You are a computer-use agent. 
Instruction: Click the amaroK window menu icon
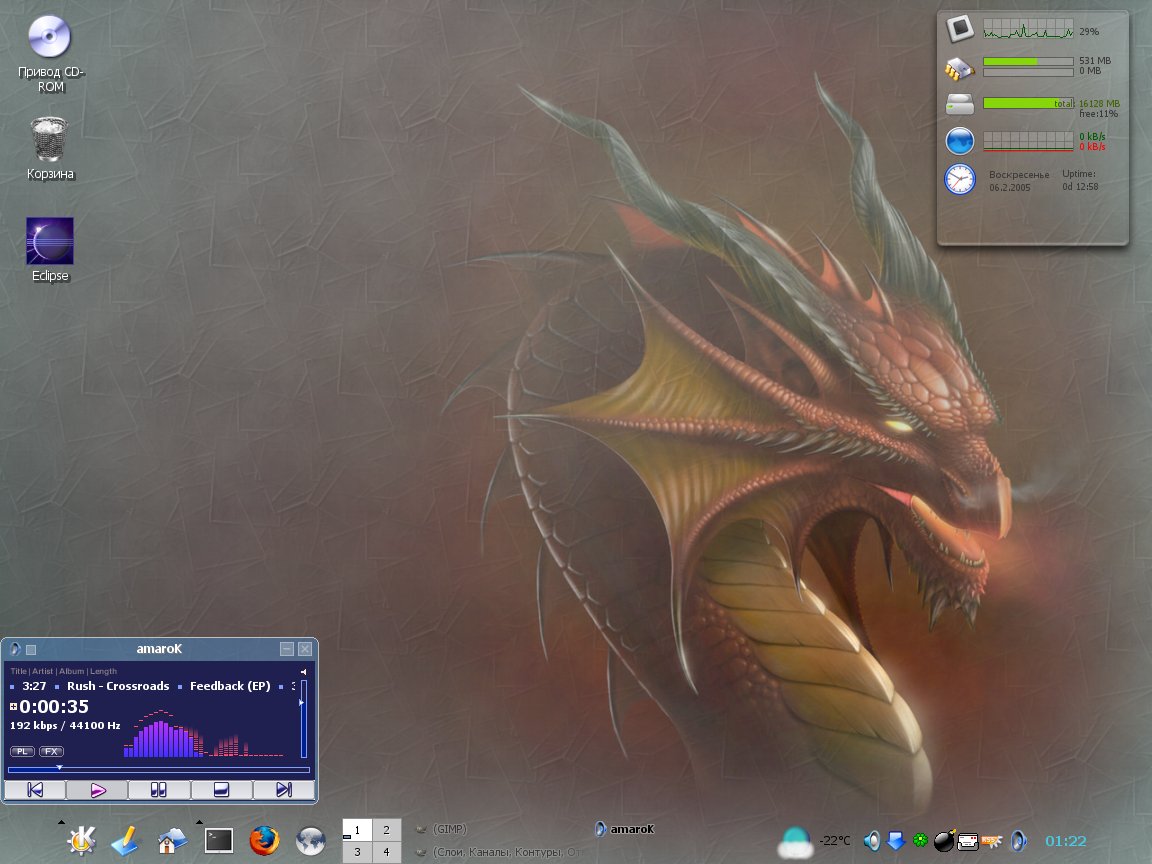coord(15,649)
